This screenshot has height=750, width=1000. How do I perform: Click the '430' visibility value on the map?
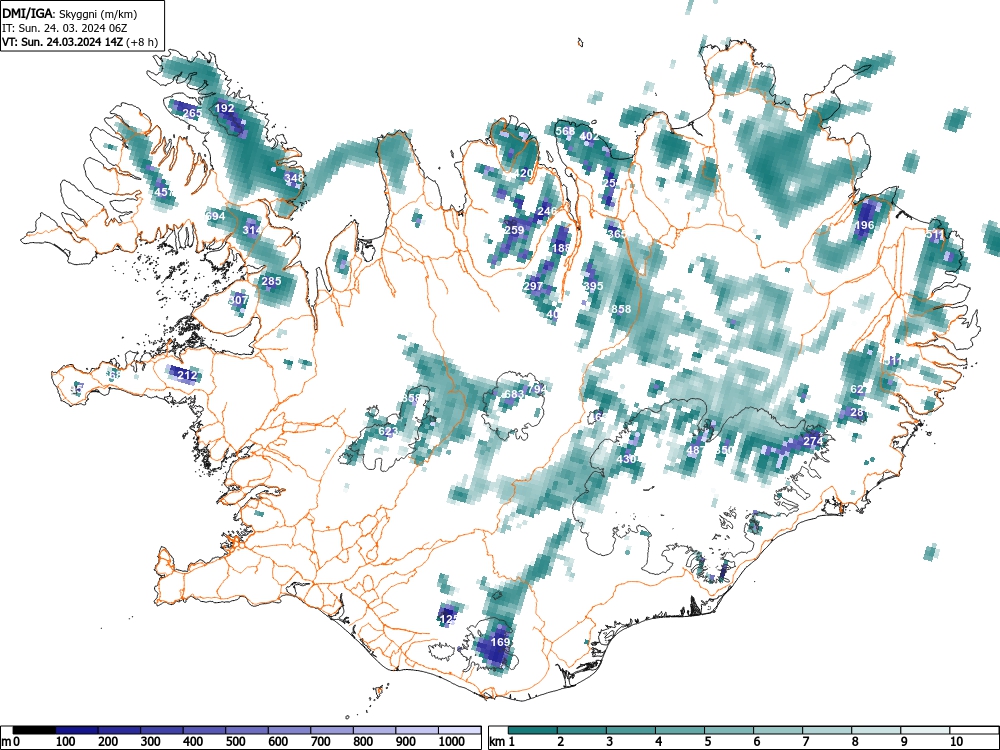coord(627,459)
